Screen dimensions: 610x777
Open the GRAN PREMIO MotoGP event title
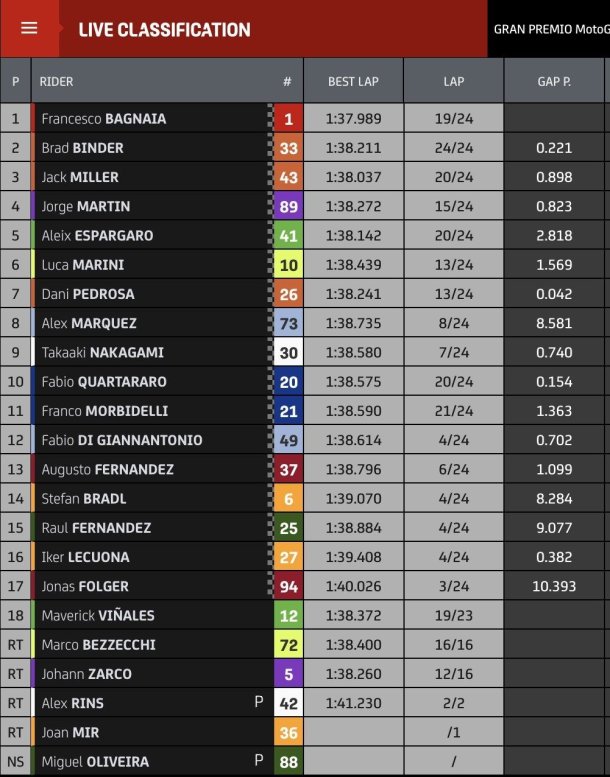[x=552, y=29]
